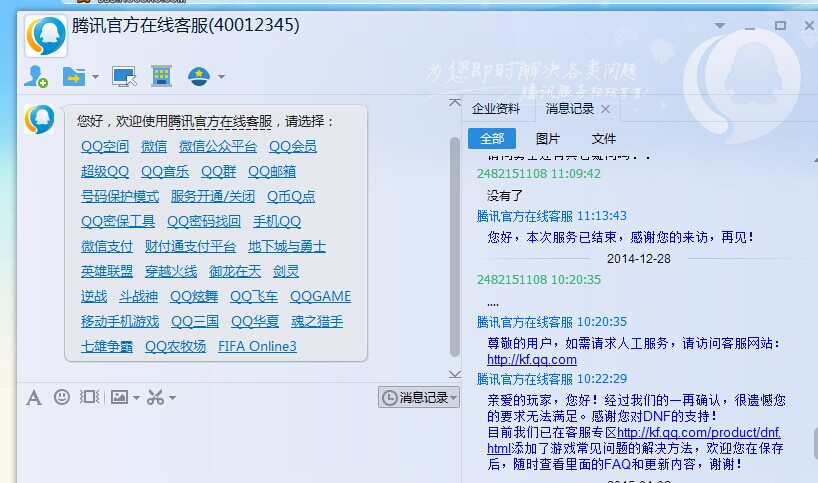
Task: Click the send picture icon
Action: [119, 397]
